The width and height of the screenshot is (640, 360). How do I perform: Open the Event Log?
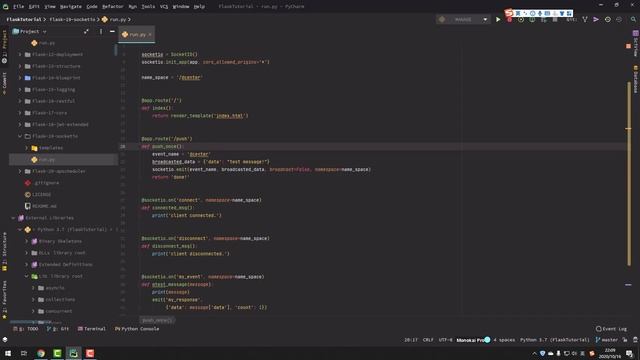611,329
